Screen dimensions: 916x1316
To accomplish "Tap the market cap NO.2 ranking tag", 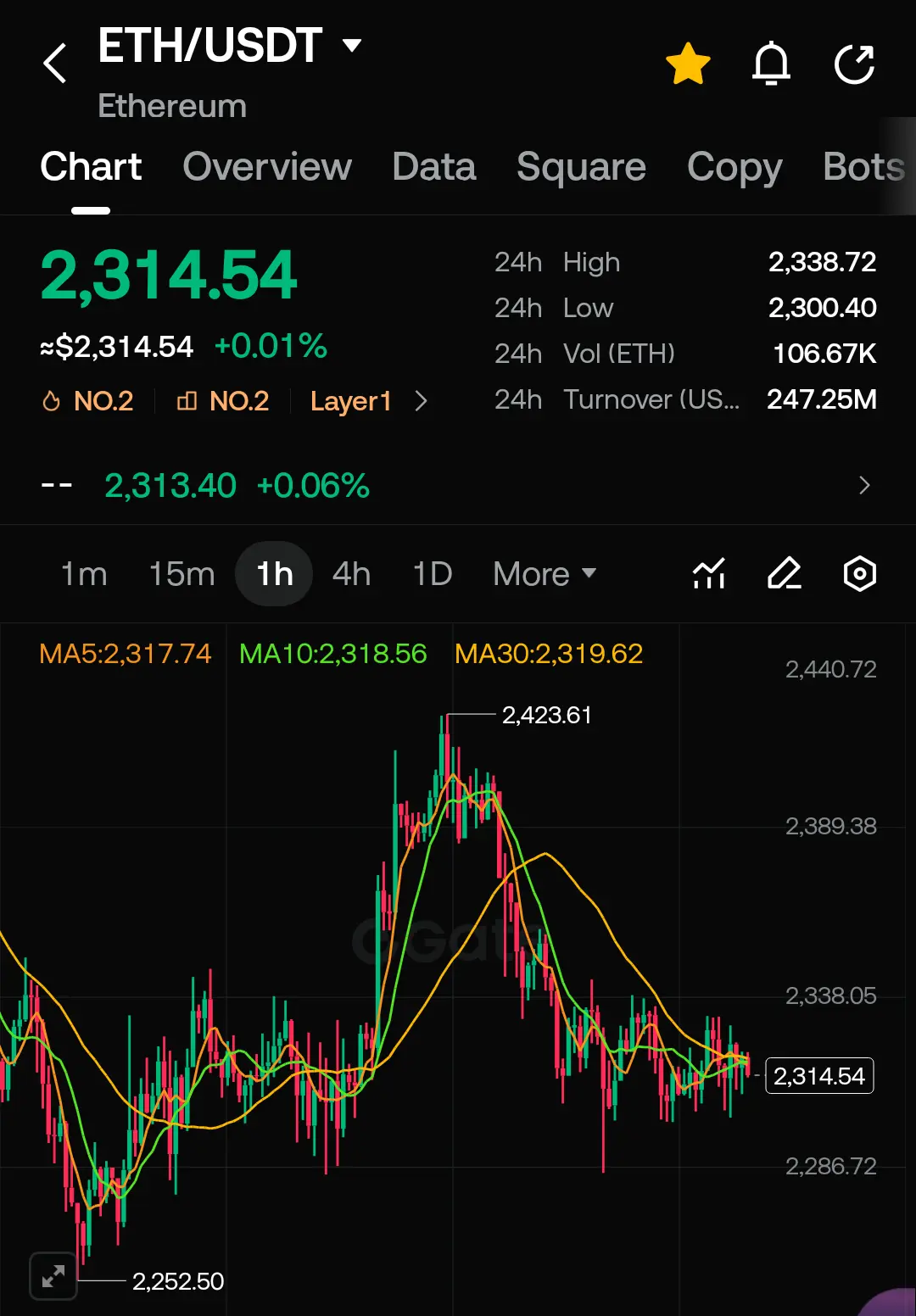I will 223,401.
